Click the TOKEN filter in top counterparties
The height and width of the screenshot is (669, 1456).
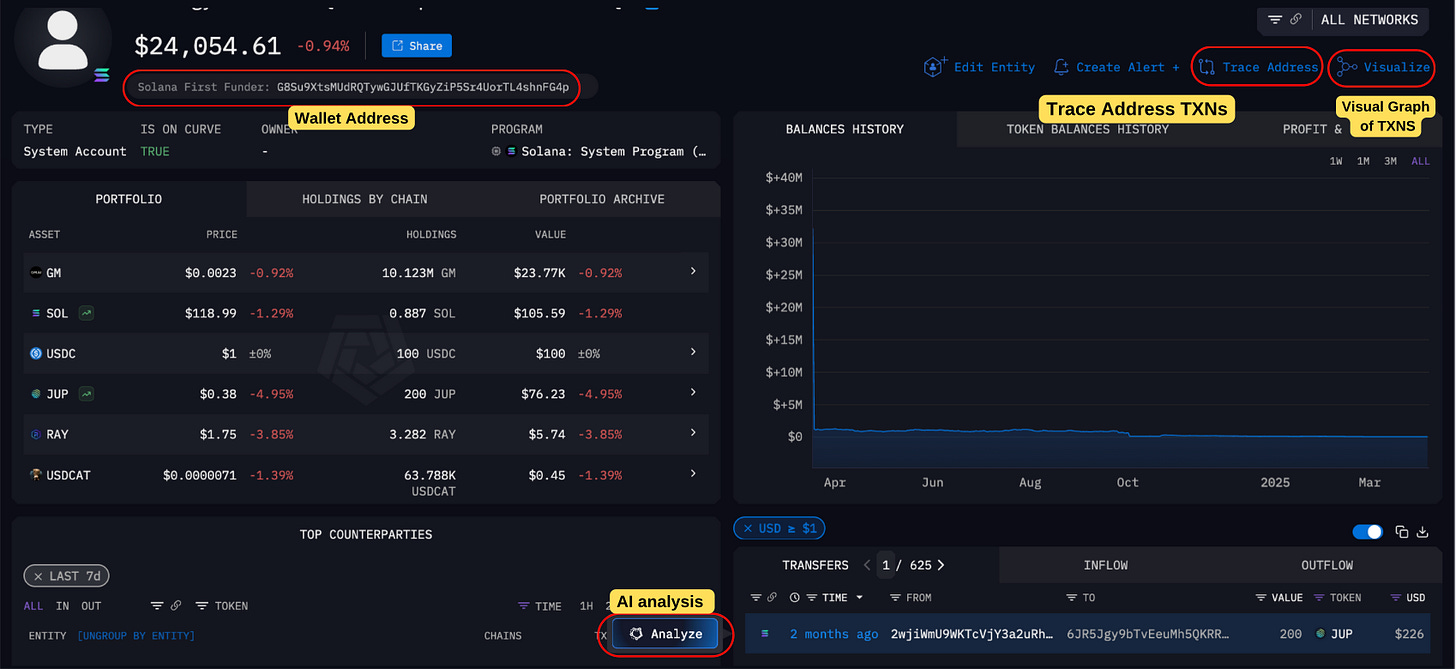pos(222,606)
